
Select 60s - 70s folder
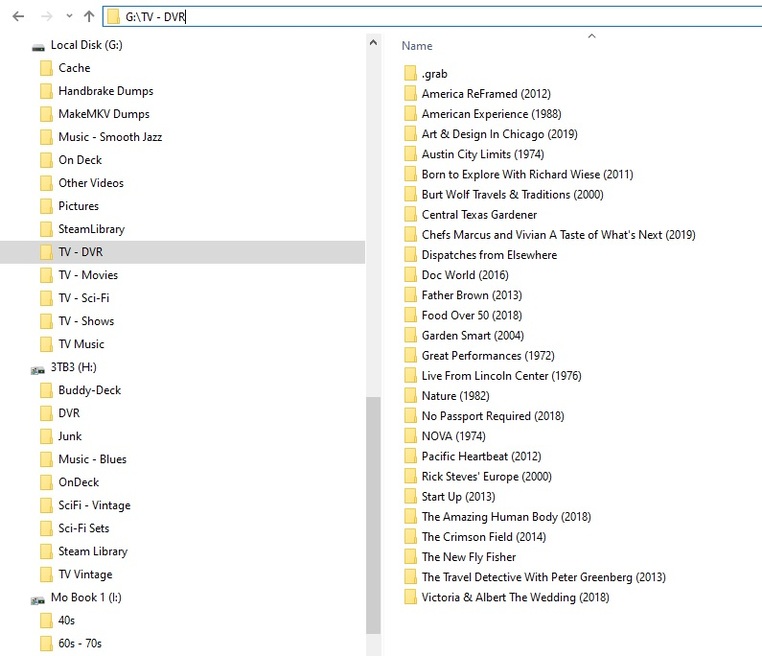[80, 643]
